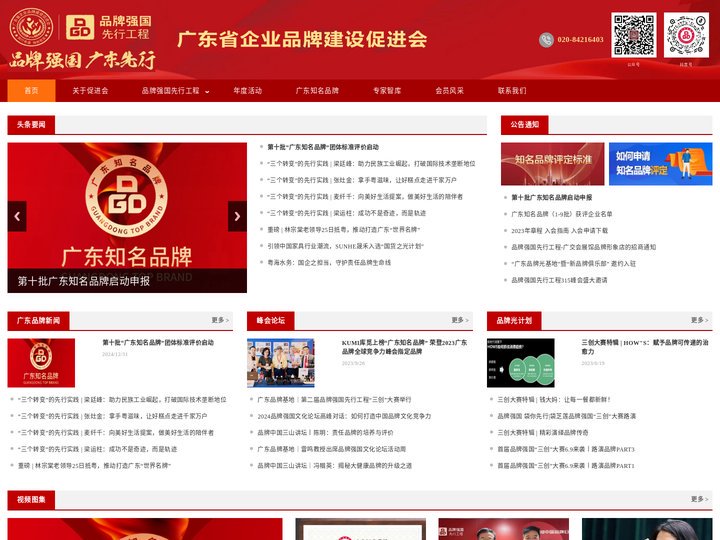Click 更多 in 峰会论坛 section
Image resolution: width=720 pixels, height=540 pixels.
[460, 320]
